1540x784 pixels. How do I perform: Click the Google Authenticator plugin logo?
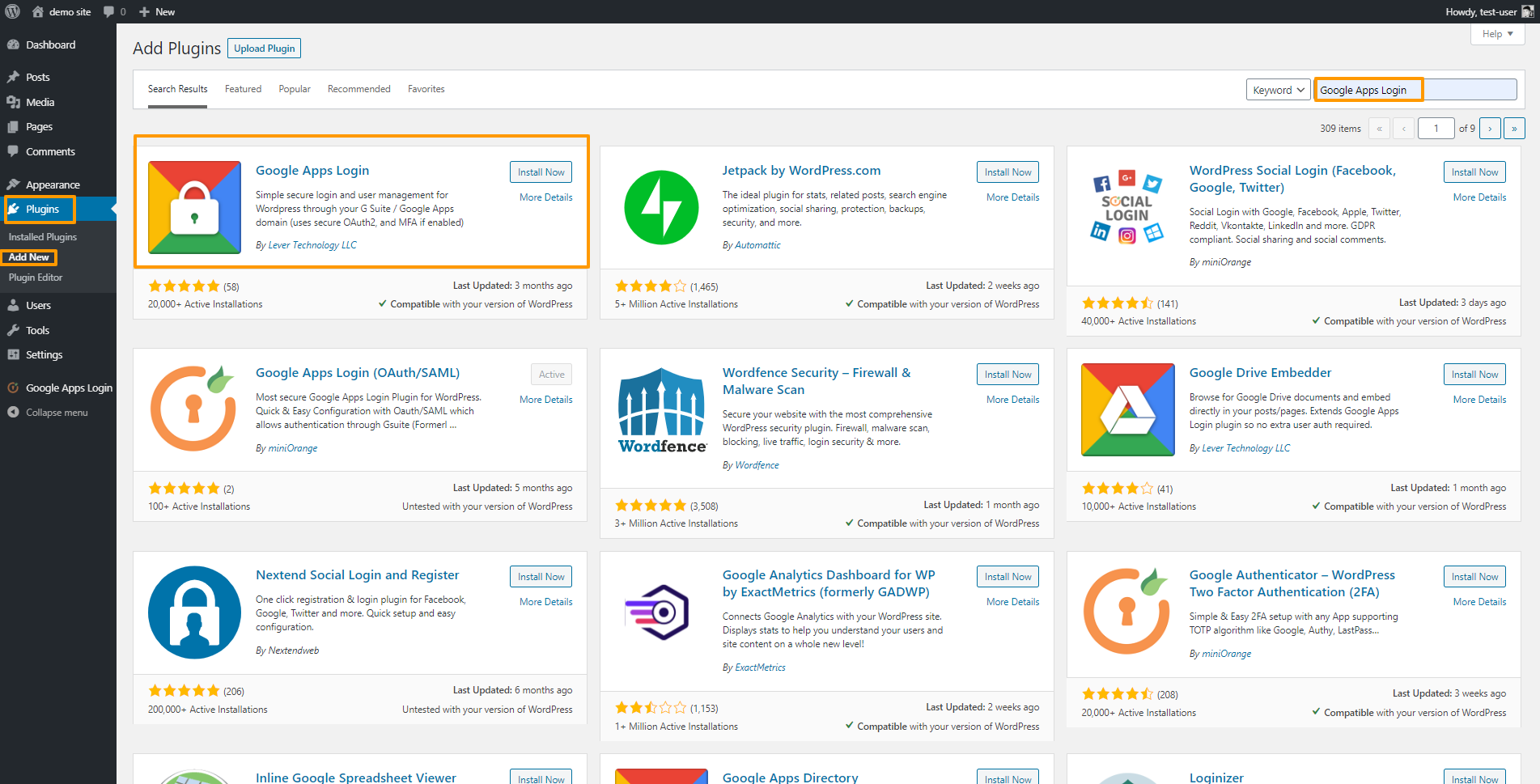coord(1127,612)
